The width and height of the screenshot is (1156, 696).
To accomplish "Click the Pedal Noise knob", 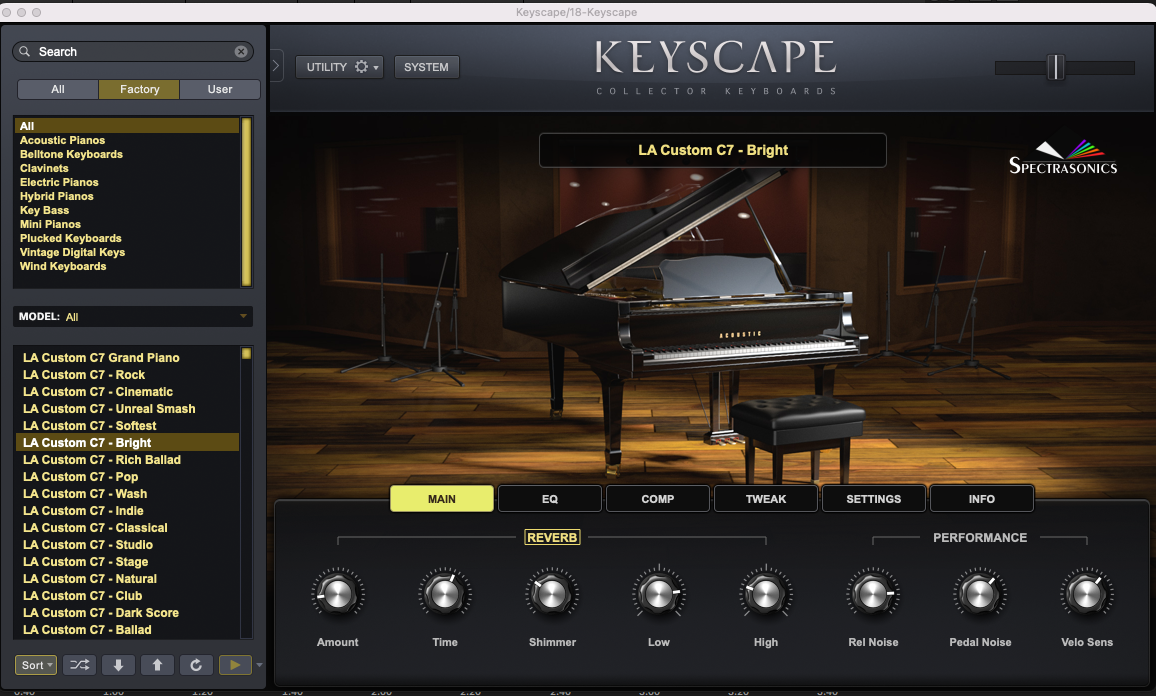I will pos(980,594).
